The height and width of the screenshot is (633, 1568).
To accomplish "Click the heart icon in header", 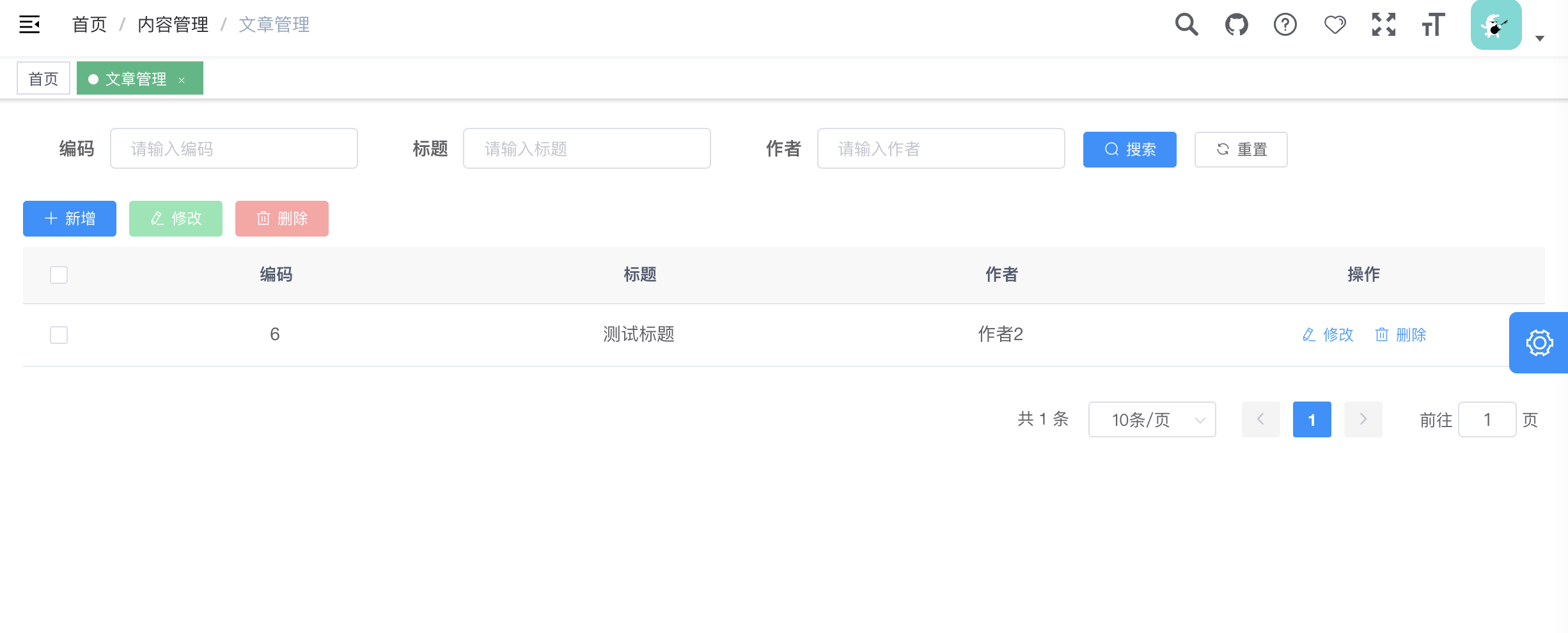I will 1335,25.
